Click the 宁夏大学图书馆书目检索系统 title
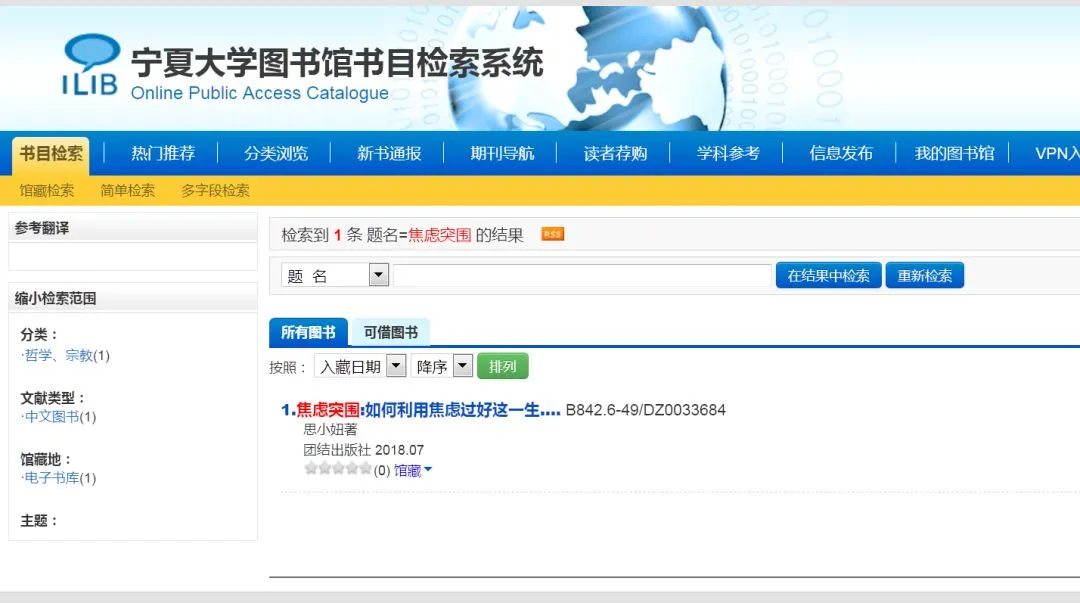The width and height of the screenshot is (1080, 603). pos(338,63)
